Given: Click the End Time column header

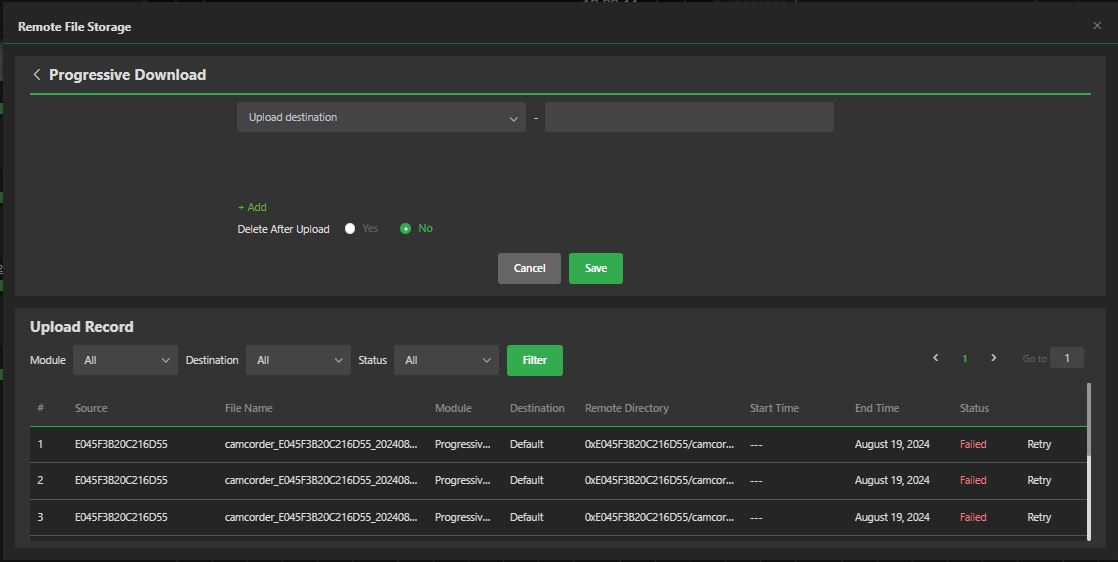Looking at the screenshot, I should coord(877,408).
